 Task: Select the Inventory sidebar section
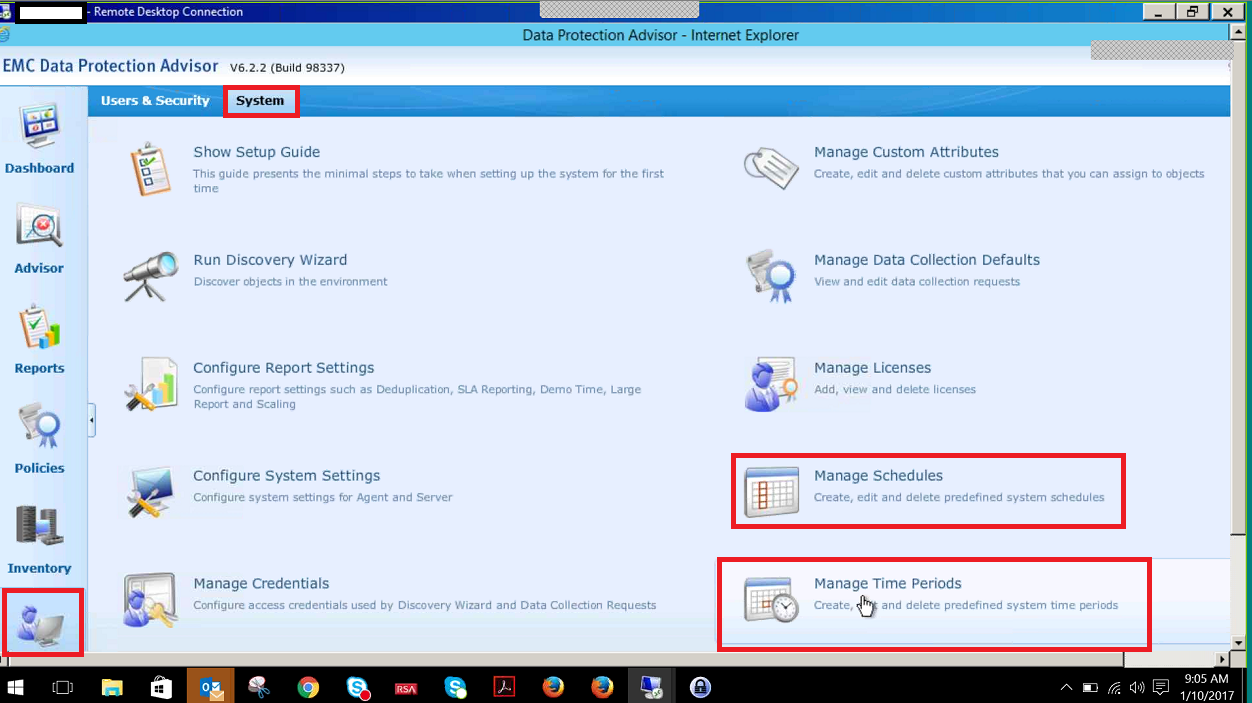[x=39, y=539]
